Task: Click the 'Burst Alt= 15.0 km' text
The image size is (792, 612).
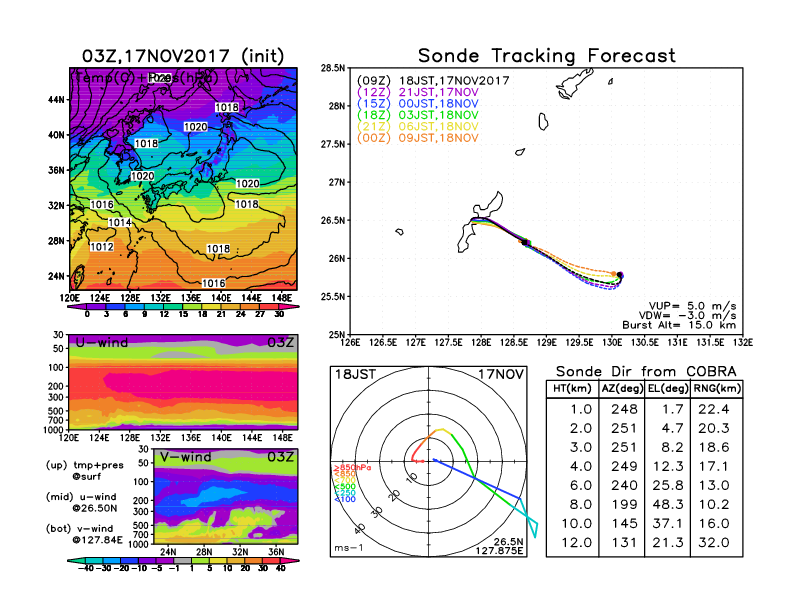Action: (679, 325)
